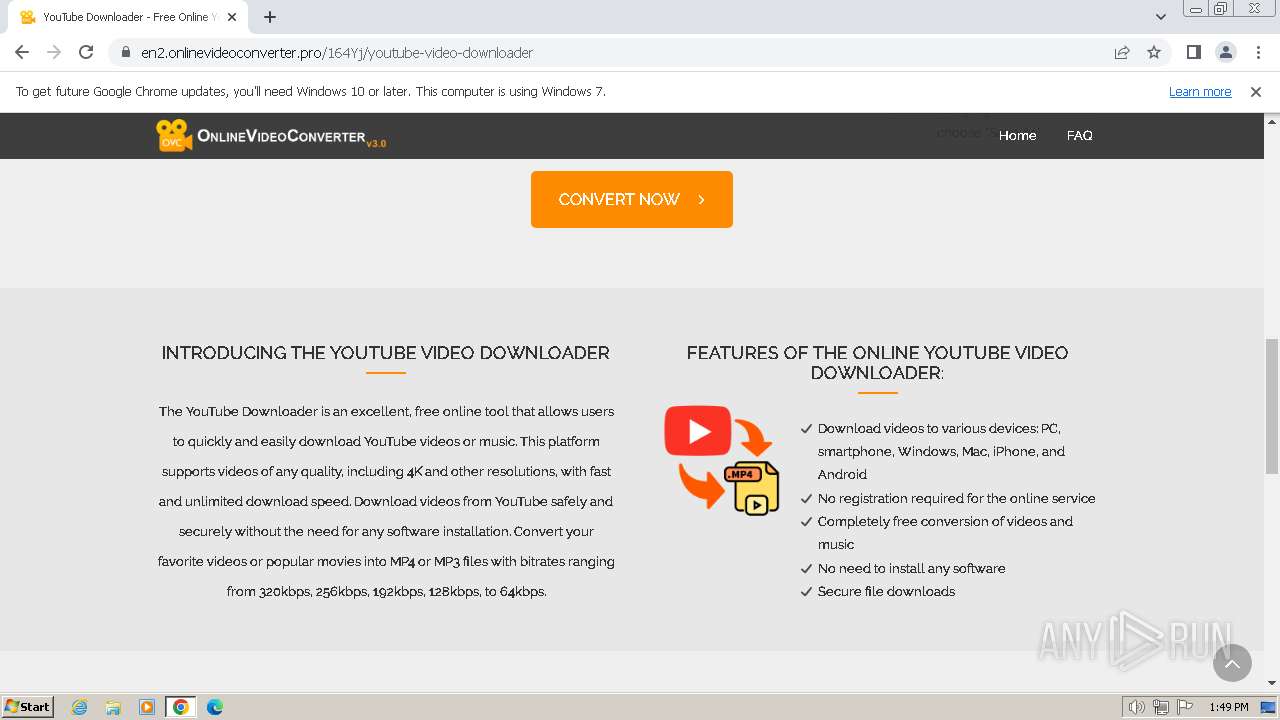Click the page vertical scrollbar thumb
The width and height of the screenshot is (1280, 720).
(1271, 406)
